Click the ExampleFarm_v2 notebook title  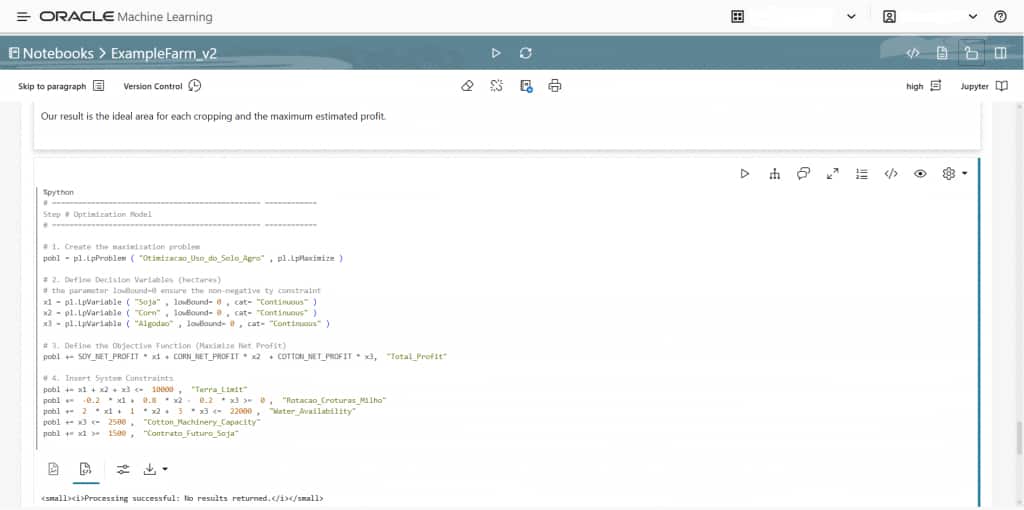coord(163,54)
